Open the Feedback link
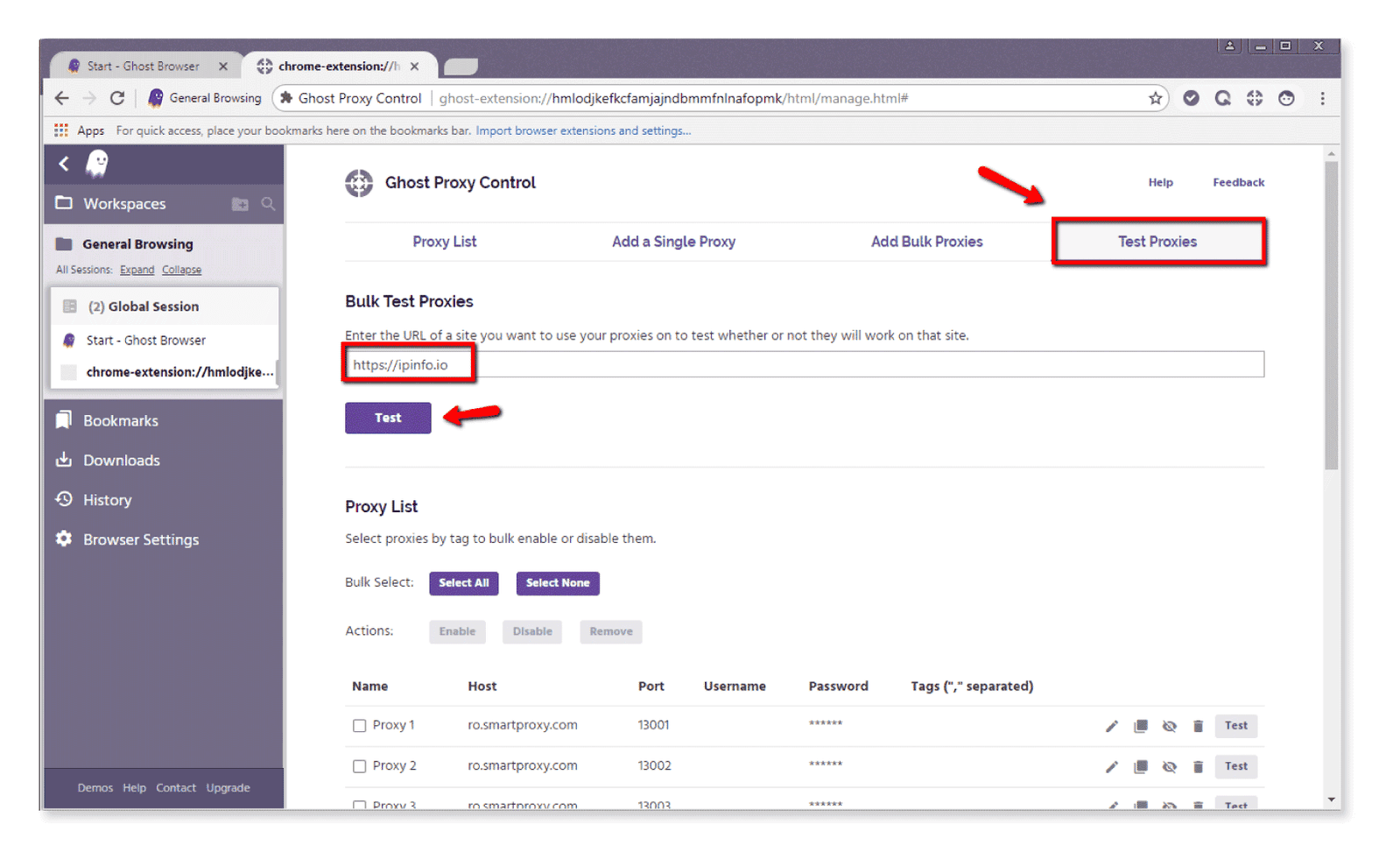This screenshot has width=1400, height=866. click(x=1238, y=182)
